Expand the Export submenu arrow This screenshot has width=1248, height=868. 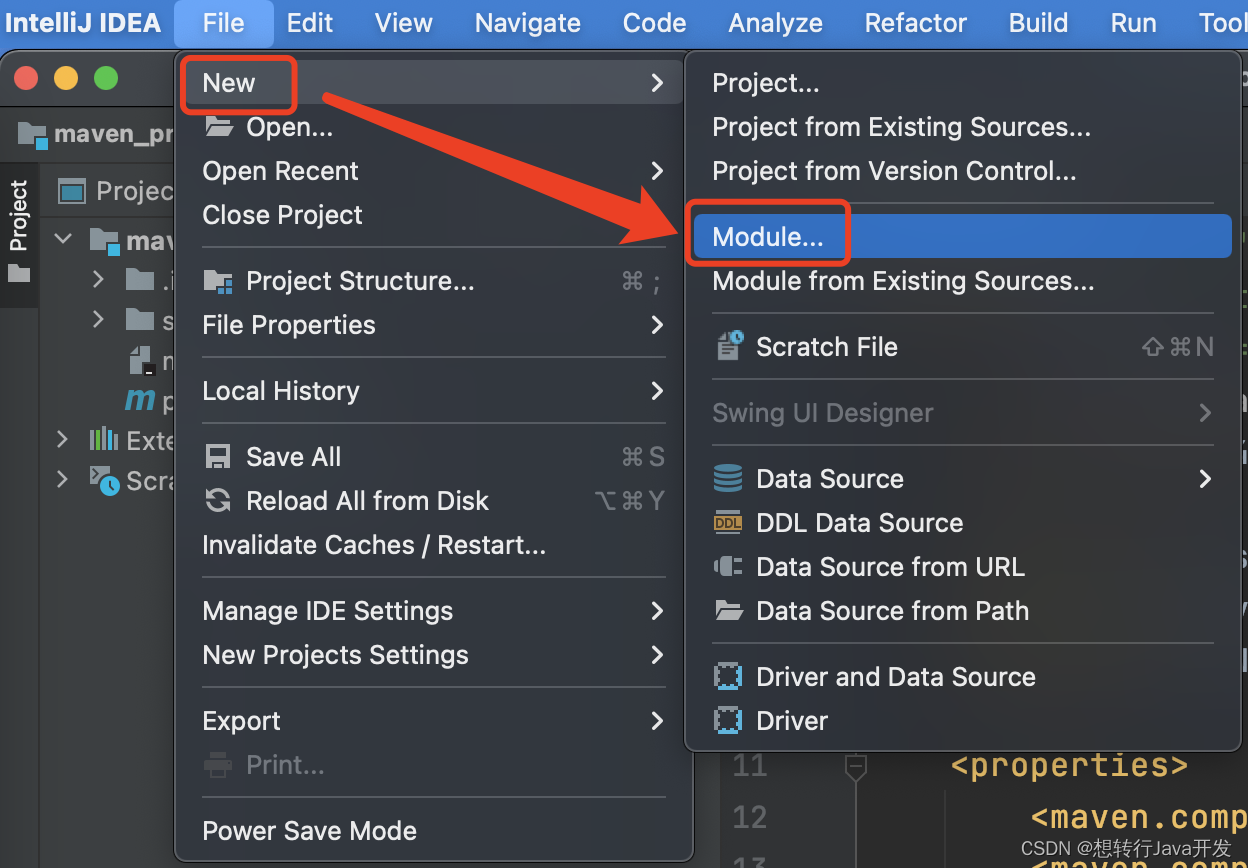click(x=657, y=721)
